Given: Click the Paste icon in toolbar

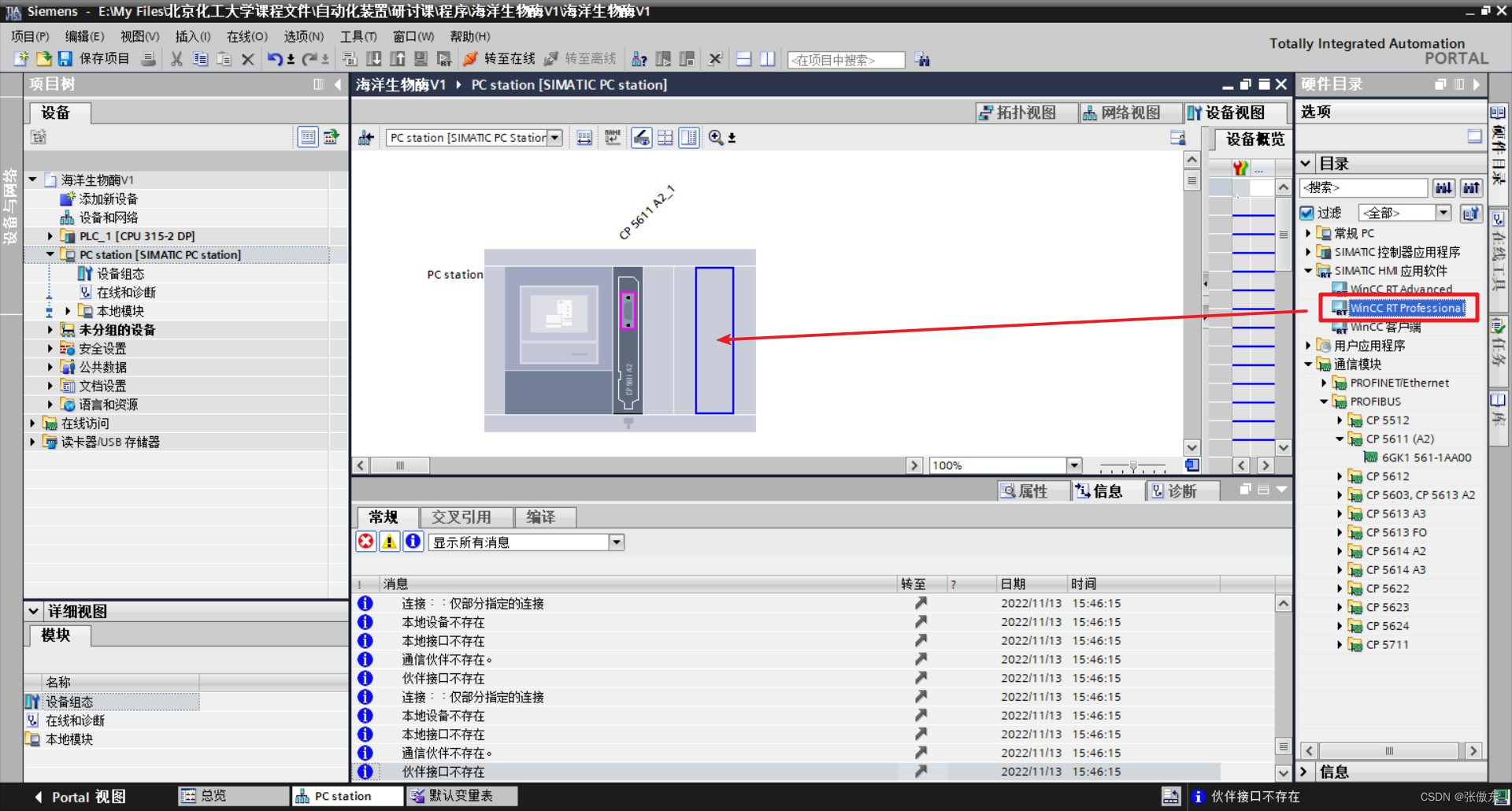Looking at the screenshot, I should tap(224, 59).
